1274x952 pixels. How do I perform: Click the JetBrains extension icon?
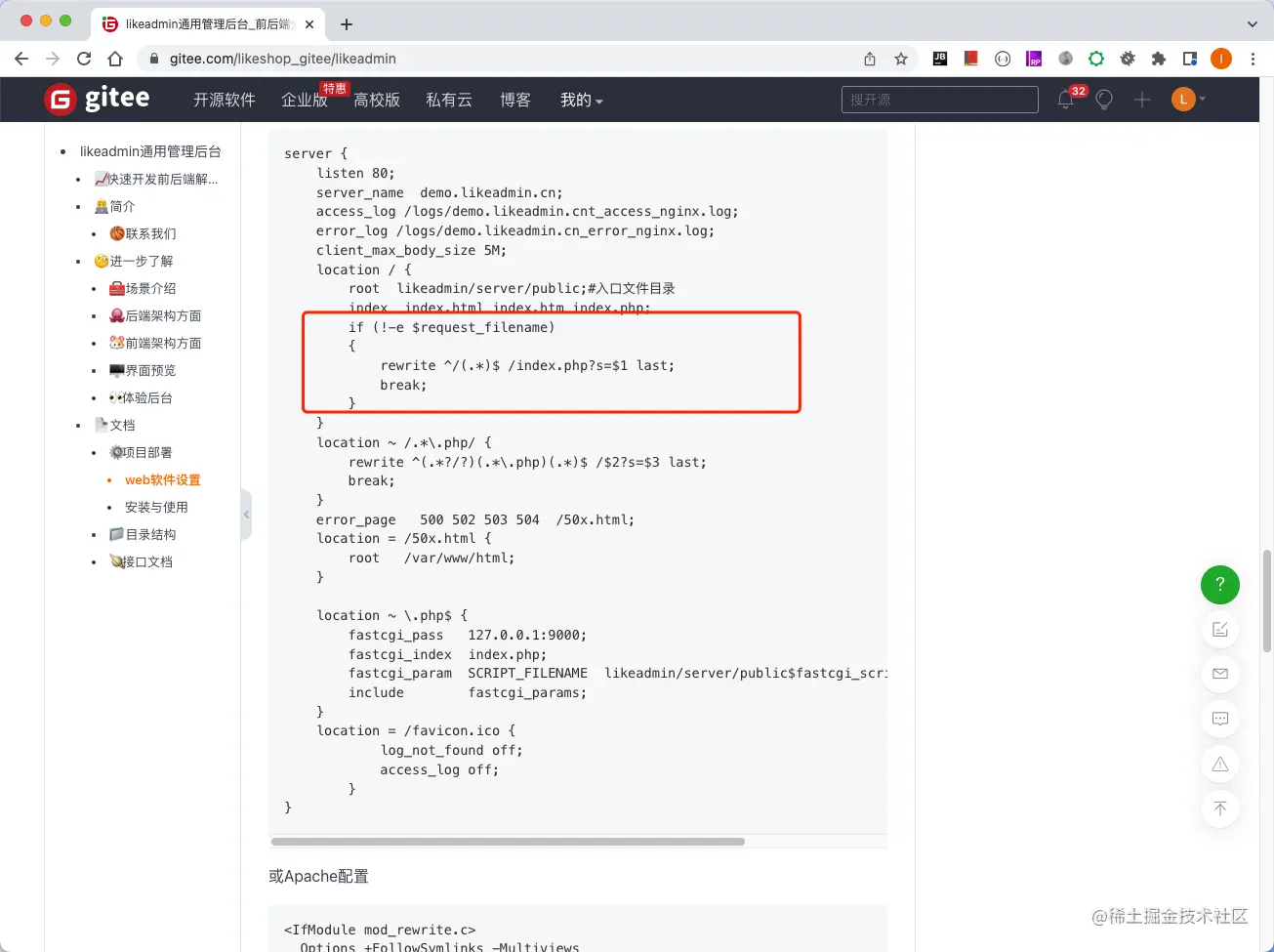(x=940, y=59)
